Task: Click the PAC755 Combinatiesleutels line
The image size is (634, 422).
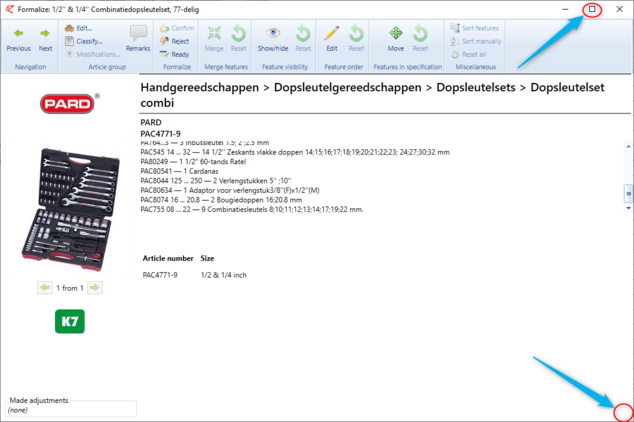Action: click(x=251, y=209)
